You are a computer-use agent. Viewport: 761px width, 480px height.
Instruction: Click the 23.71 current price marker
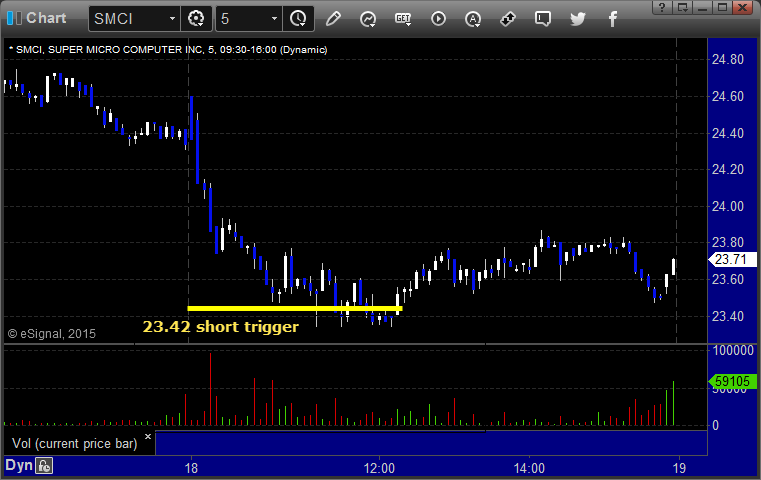(x=732, y=259)
